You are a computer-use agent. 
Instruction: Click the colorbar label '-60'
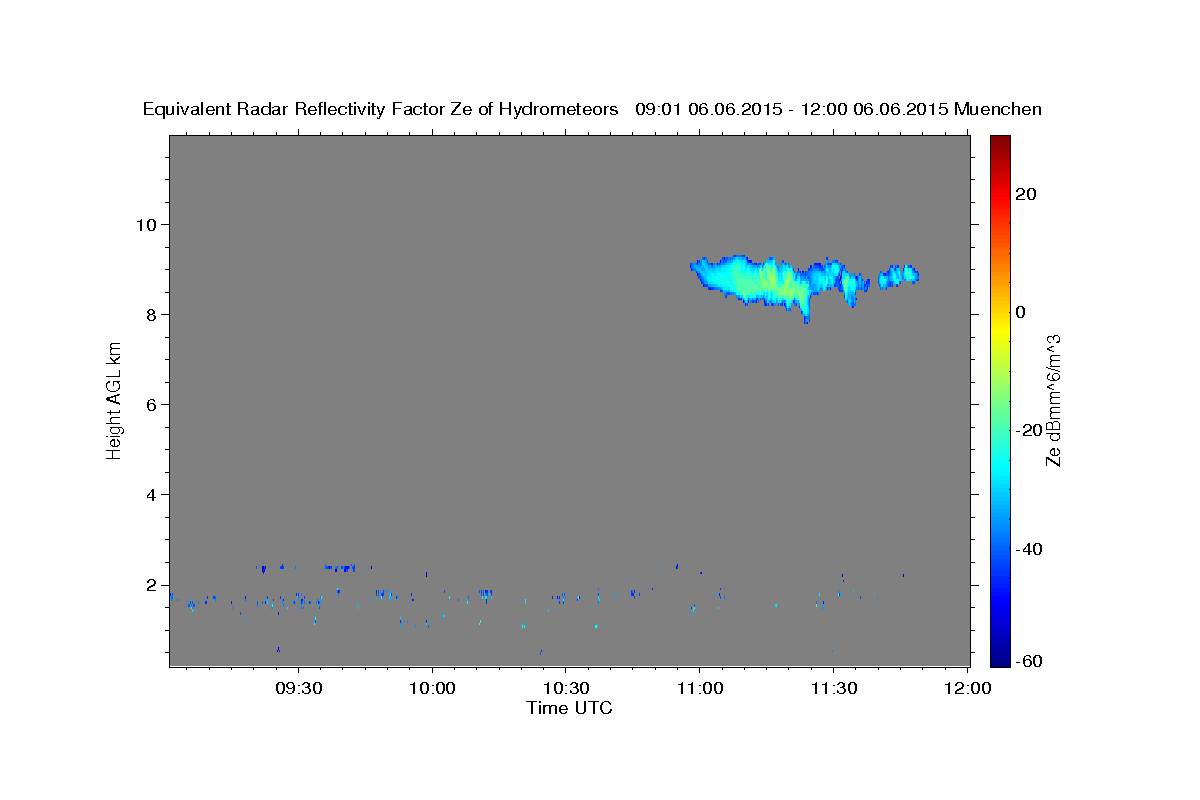pos(1027,661)
